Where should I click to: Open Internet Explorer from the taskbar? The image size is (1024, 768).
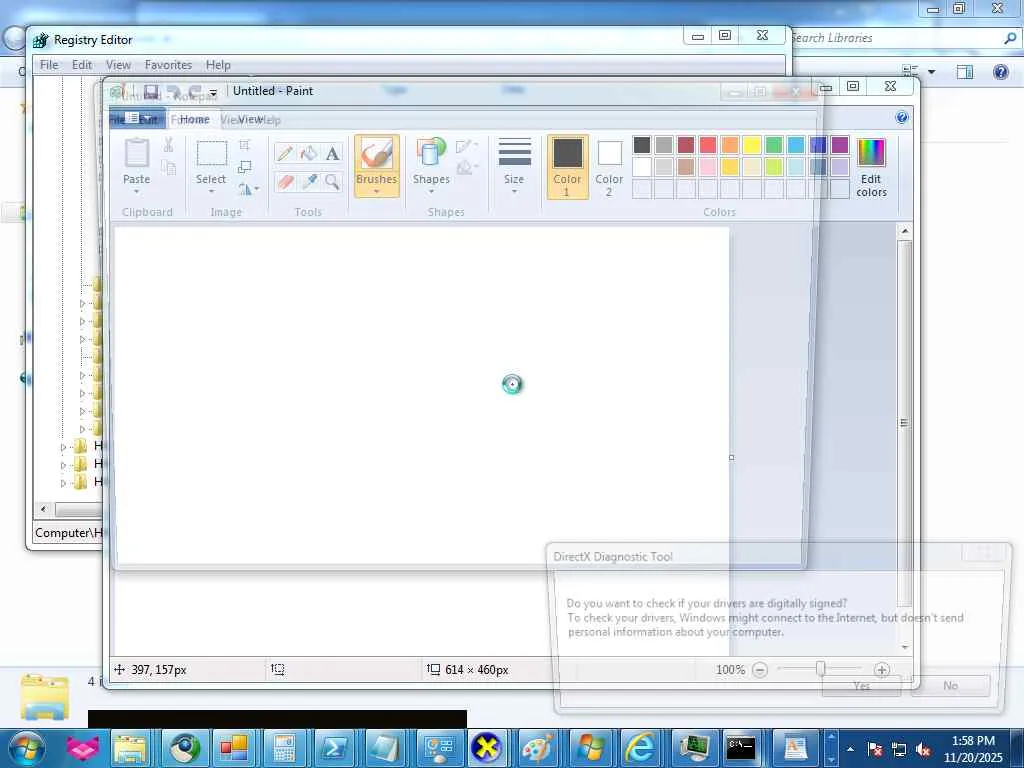(640, 748)
